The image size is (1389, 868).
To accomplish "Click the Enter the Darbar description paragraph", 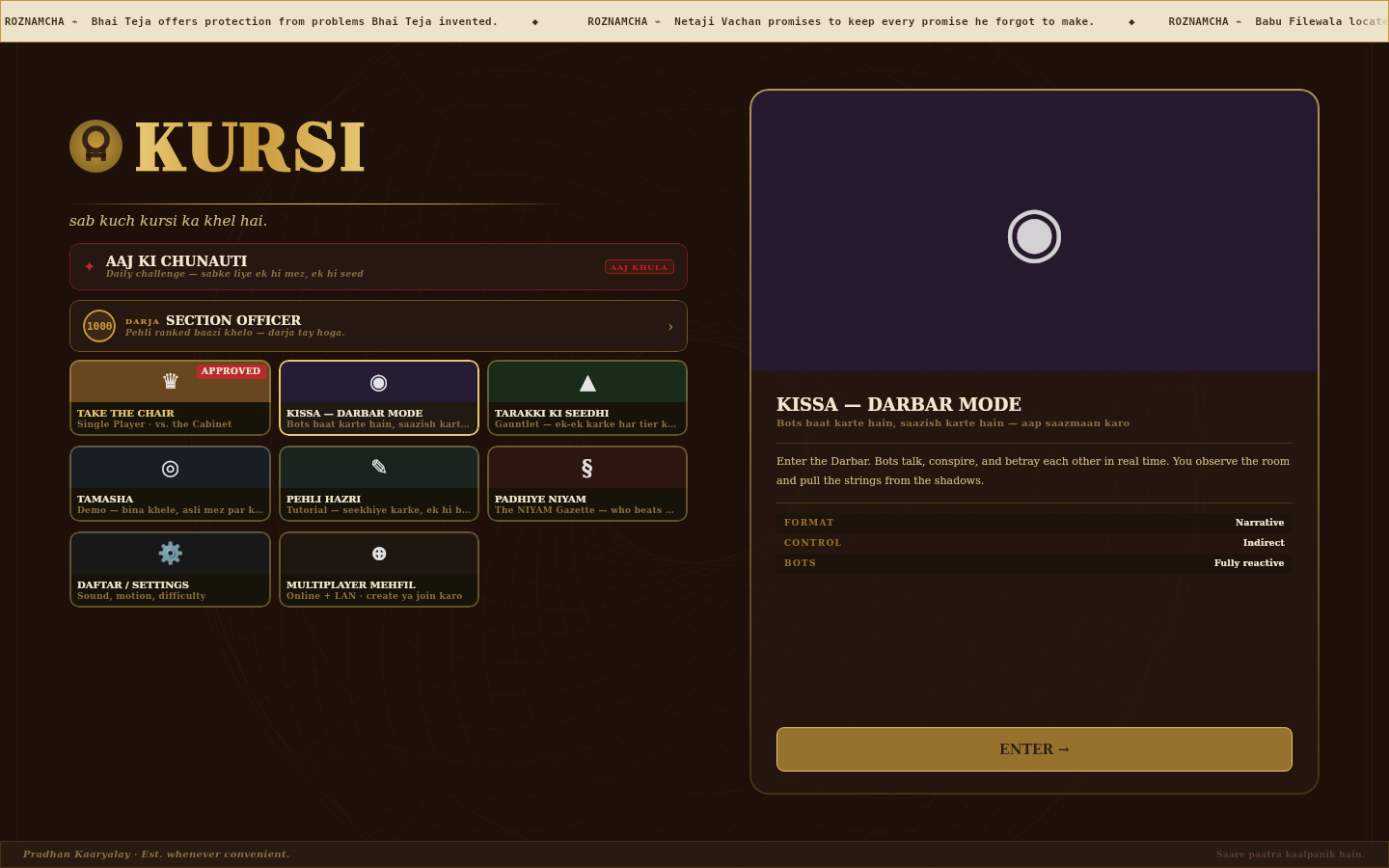I will click(1034, 471).
